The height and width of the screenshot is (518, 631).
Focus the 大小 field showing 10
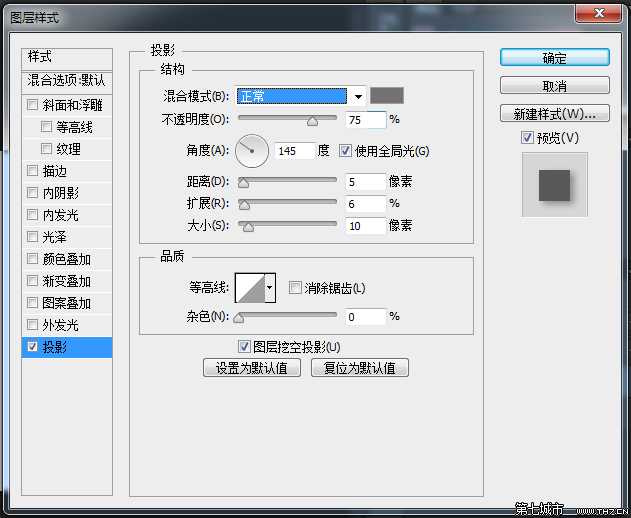365,225
